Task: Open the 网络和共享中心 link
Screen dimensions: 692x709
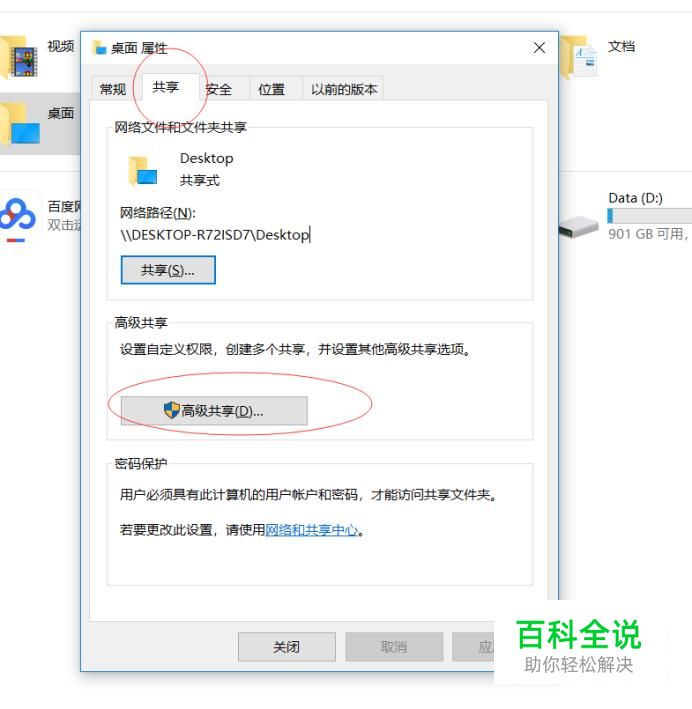Action: coord(311,529)
